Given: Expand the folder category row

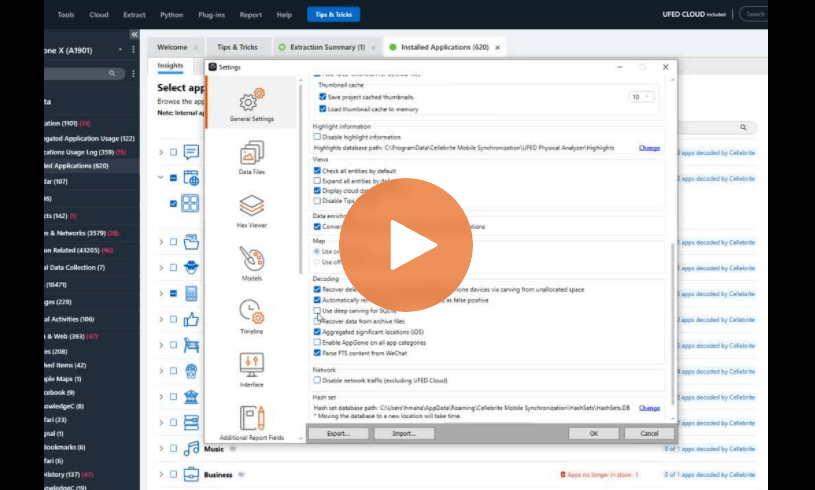Looking at the screenshot, I should click(x=161, y=242).
